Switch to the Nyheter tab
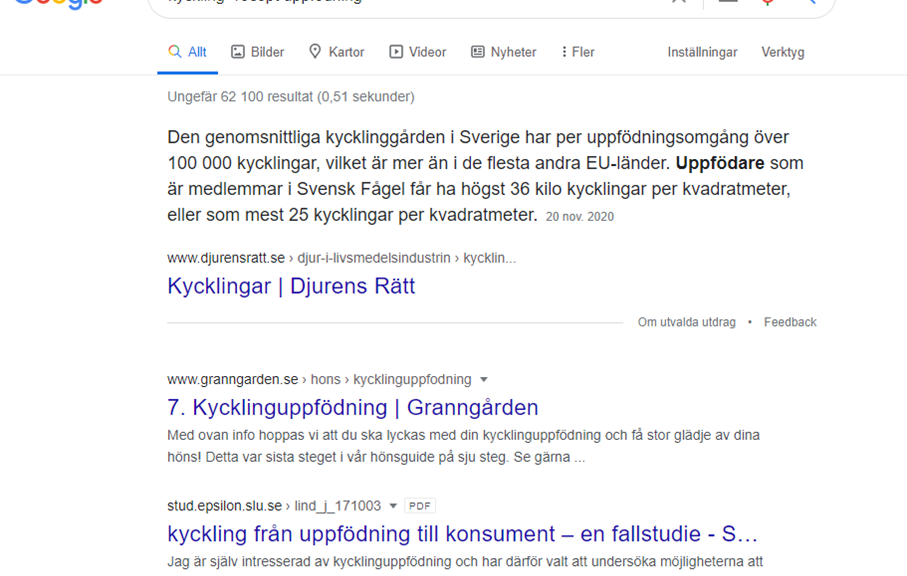907x576 pixels. 503,52
